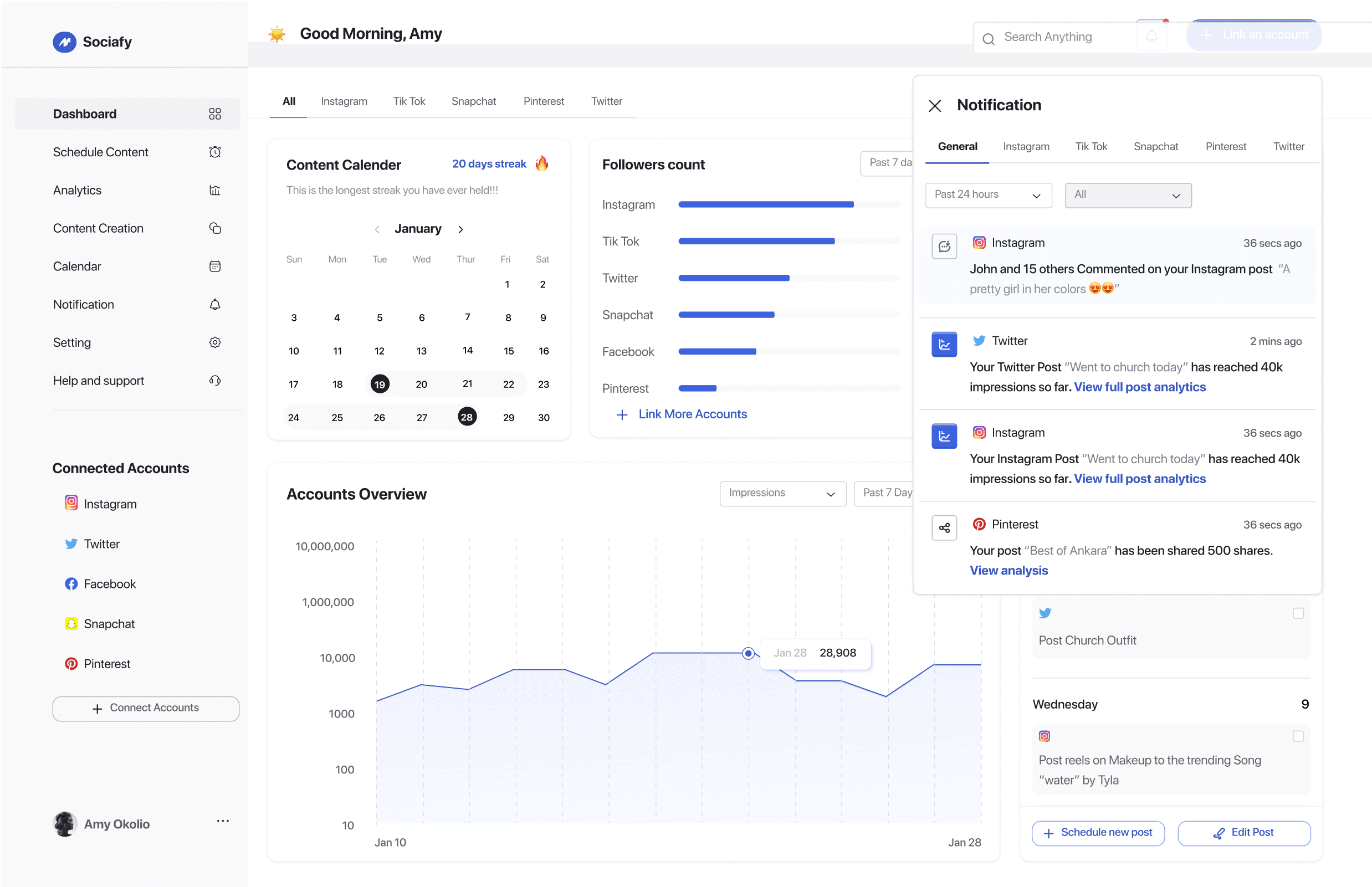1372x887 pixels.
Task: Click the Schedule Content clock icon
Action: [x=215, y=152]
